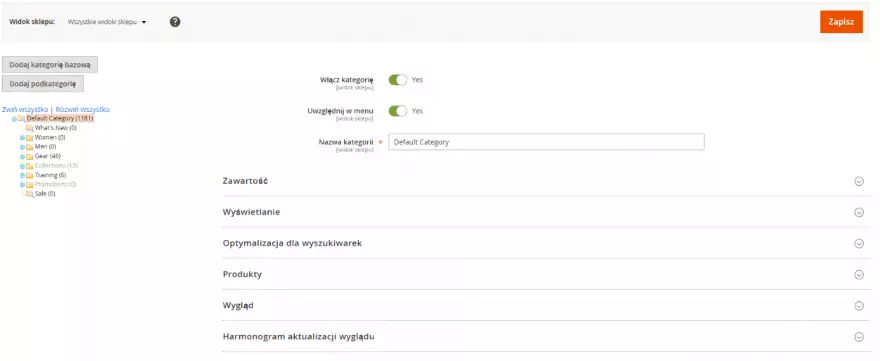Click the What's New folder icon

point(30,128)
